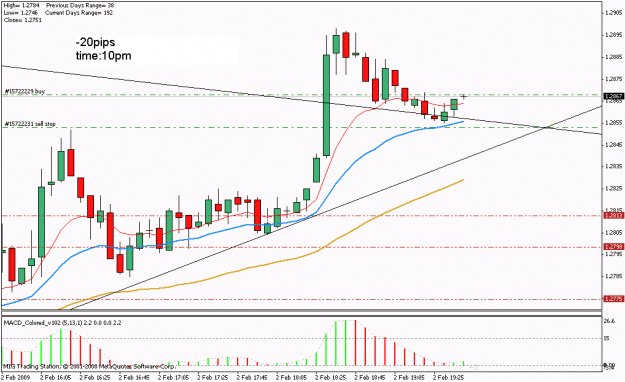
Task: Click the tallest green candle of the 18:25 breakout
Action: coord(326,105)
